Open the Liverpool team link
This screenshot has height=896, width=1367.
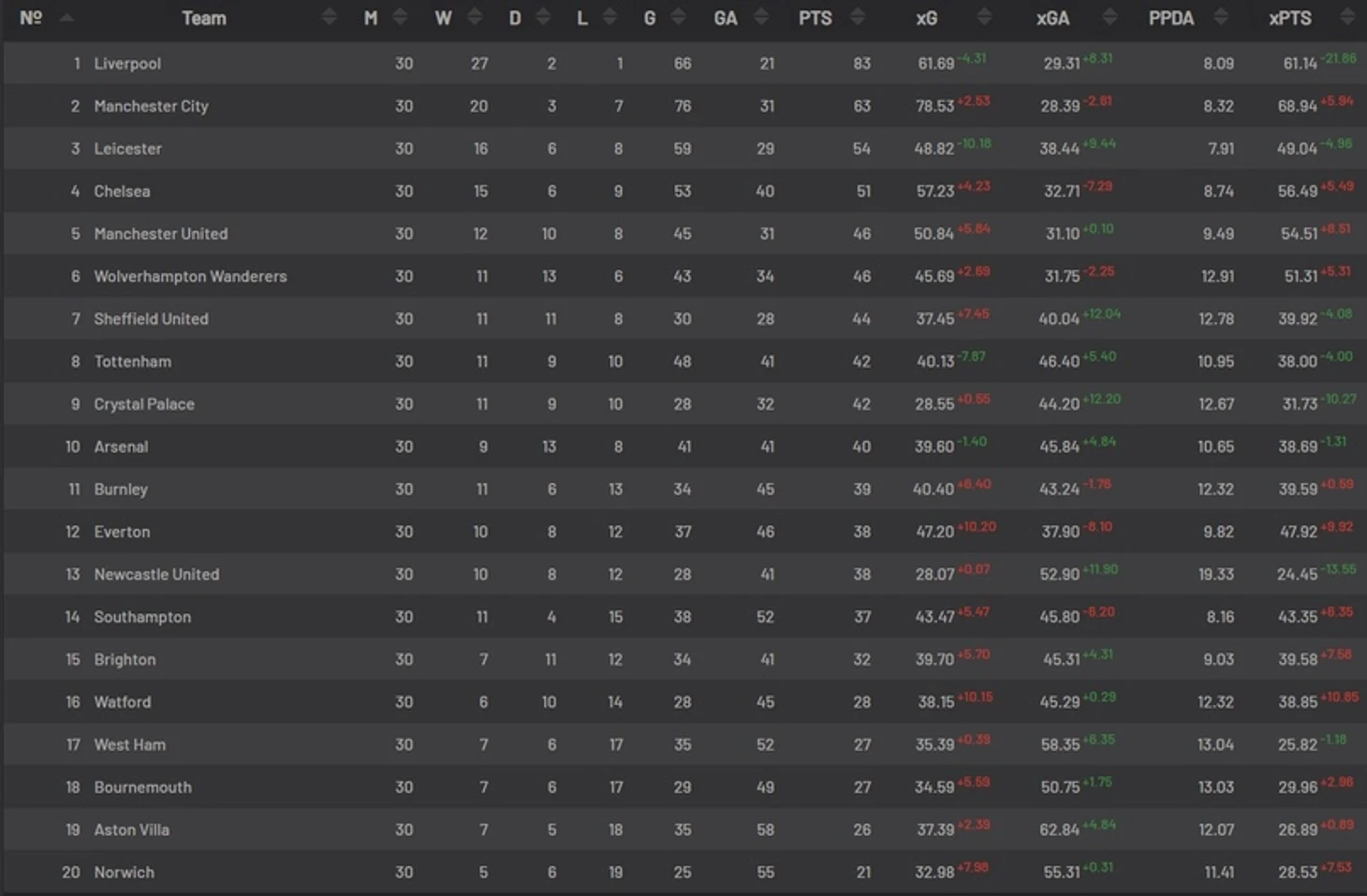tap(127, 64)
